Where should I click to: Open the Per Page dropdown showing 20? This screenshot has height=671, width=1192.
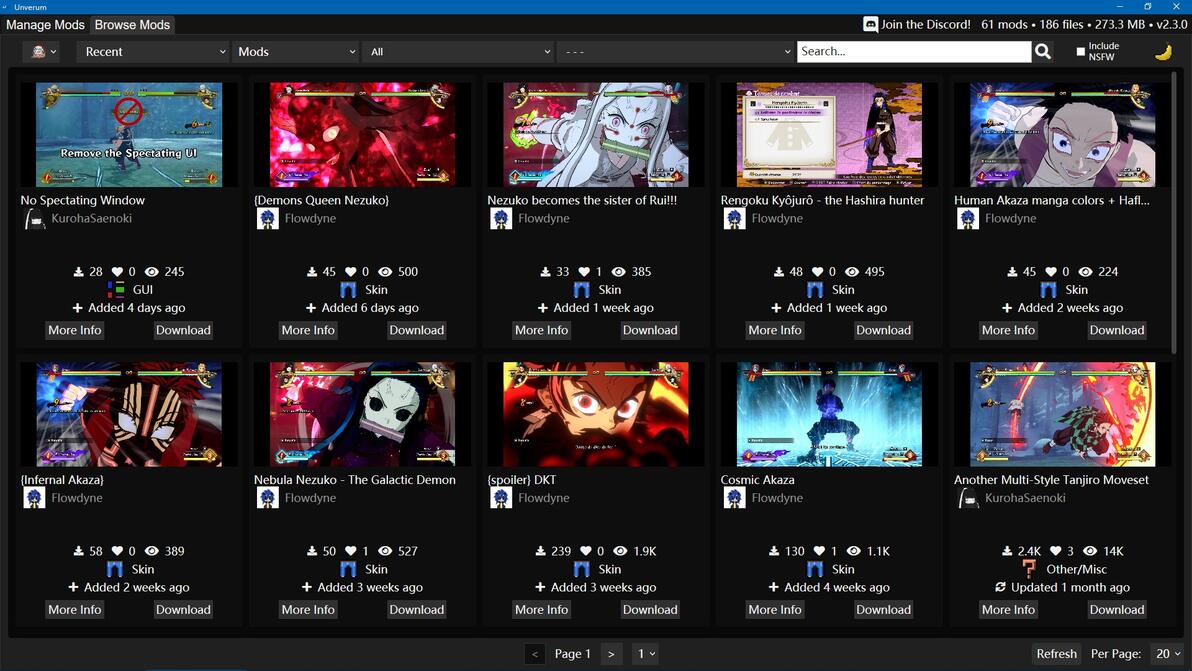tap(1168, 654)
